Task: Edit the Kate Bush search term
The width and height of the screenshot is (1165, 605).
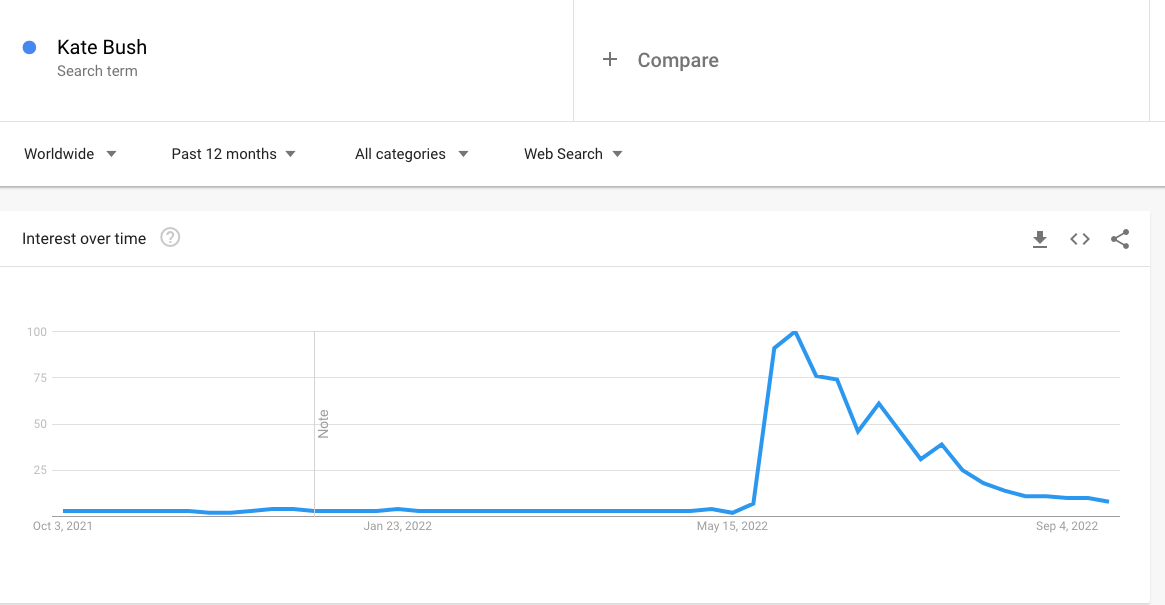Action: point(102,47)
